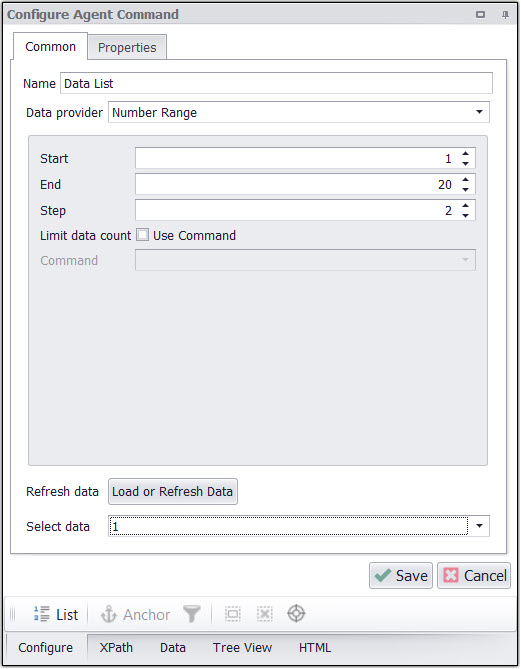The height and width of the screenshot is (669, 521).
Task: Open the XPath bottom tab
Action: (116, 648)
